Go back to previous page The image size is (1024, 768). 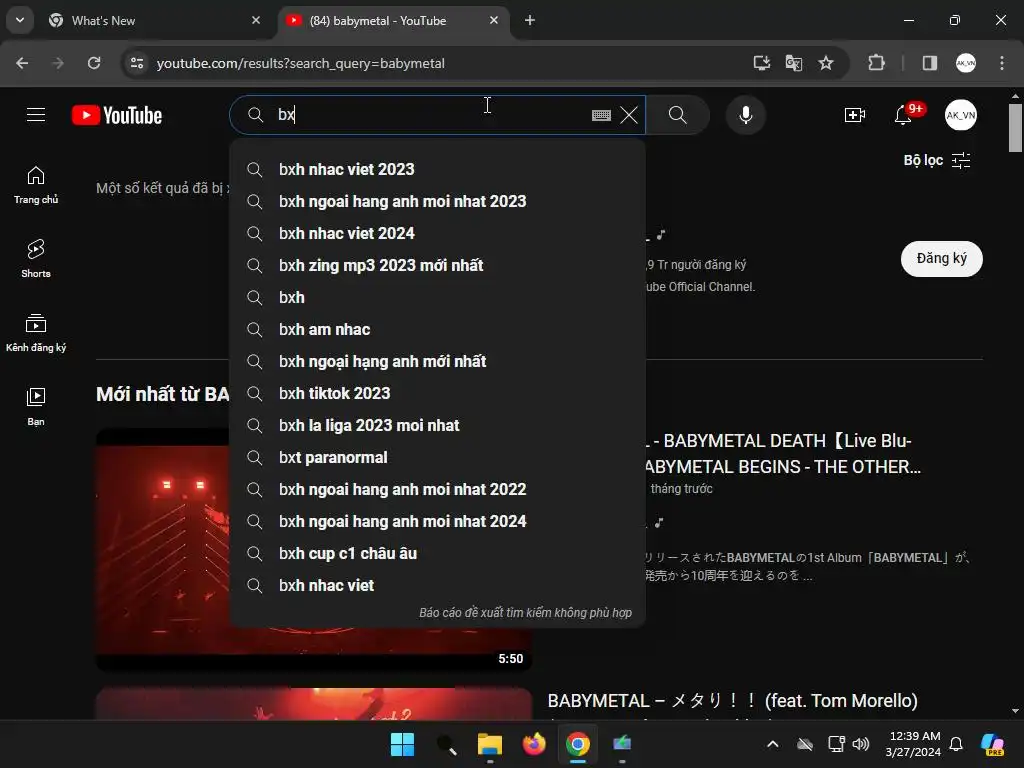pyautogui.click(x=22, y=63)
